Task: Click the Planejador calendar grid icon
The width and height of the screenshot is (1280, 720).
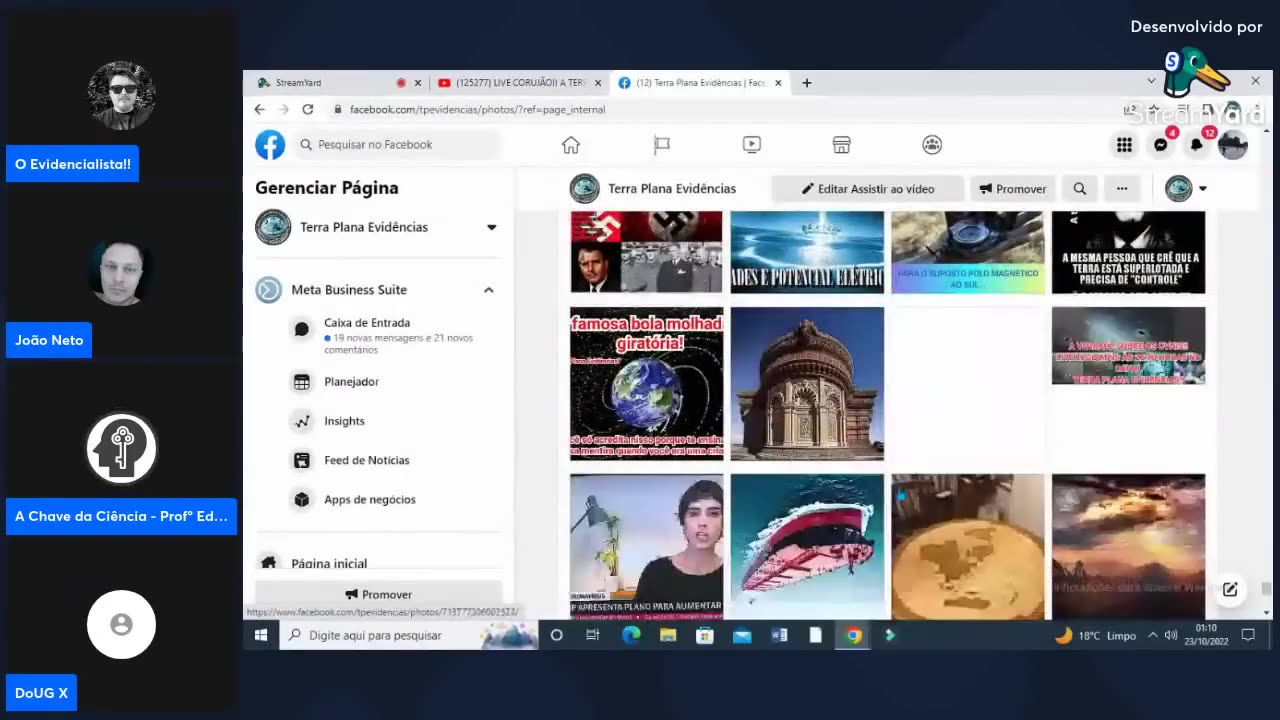Action: pyautogui.click(x=302, y=382)
